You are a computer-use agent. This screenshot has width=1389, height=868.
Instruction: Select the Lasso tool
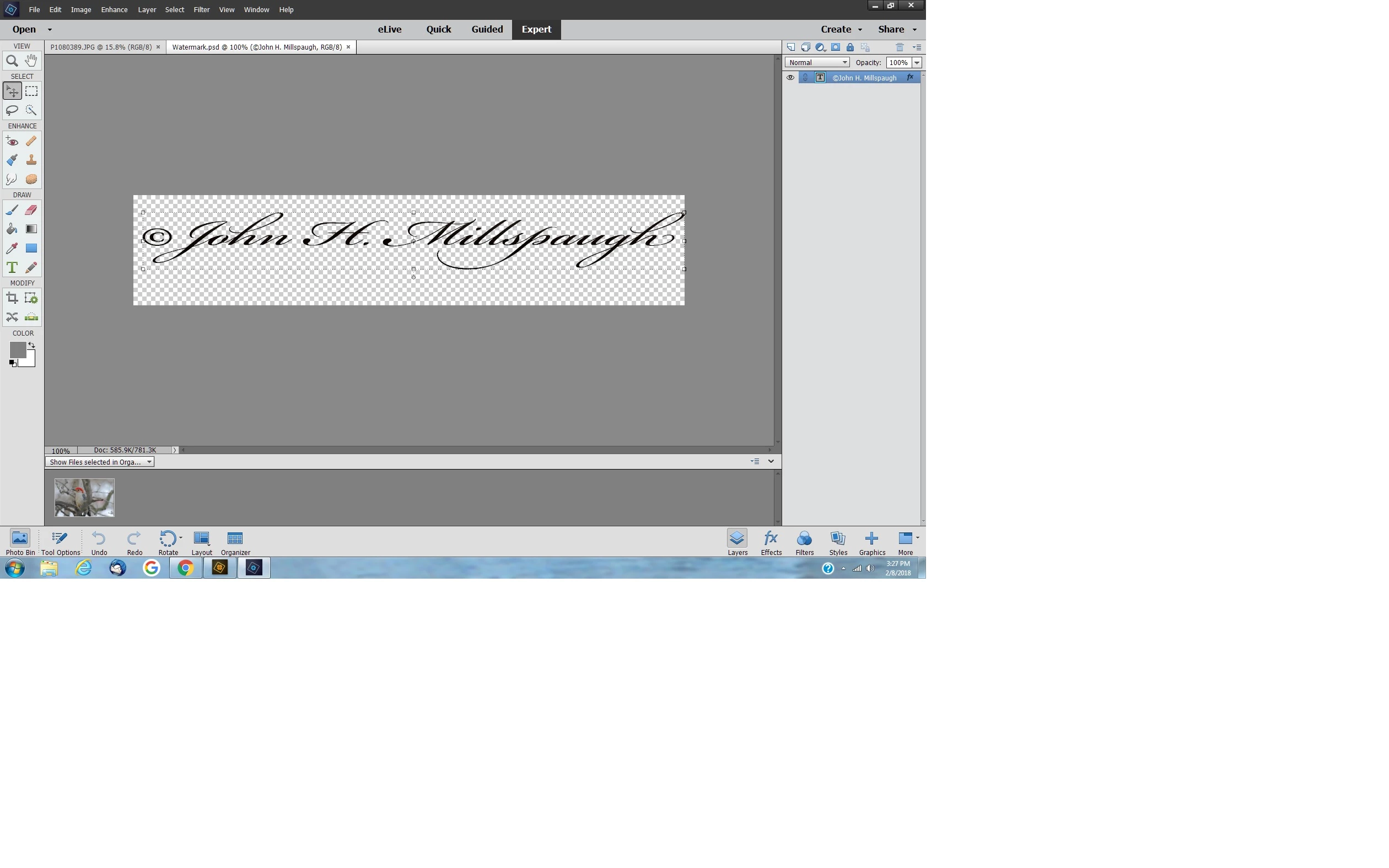coord(12,110)
